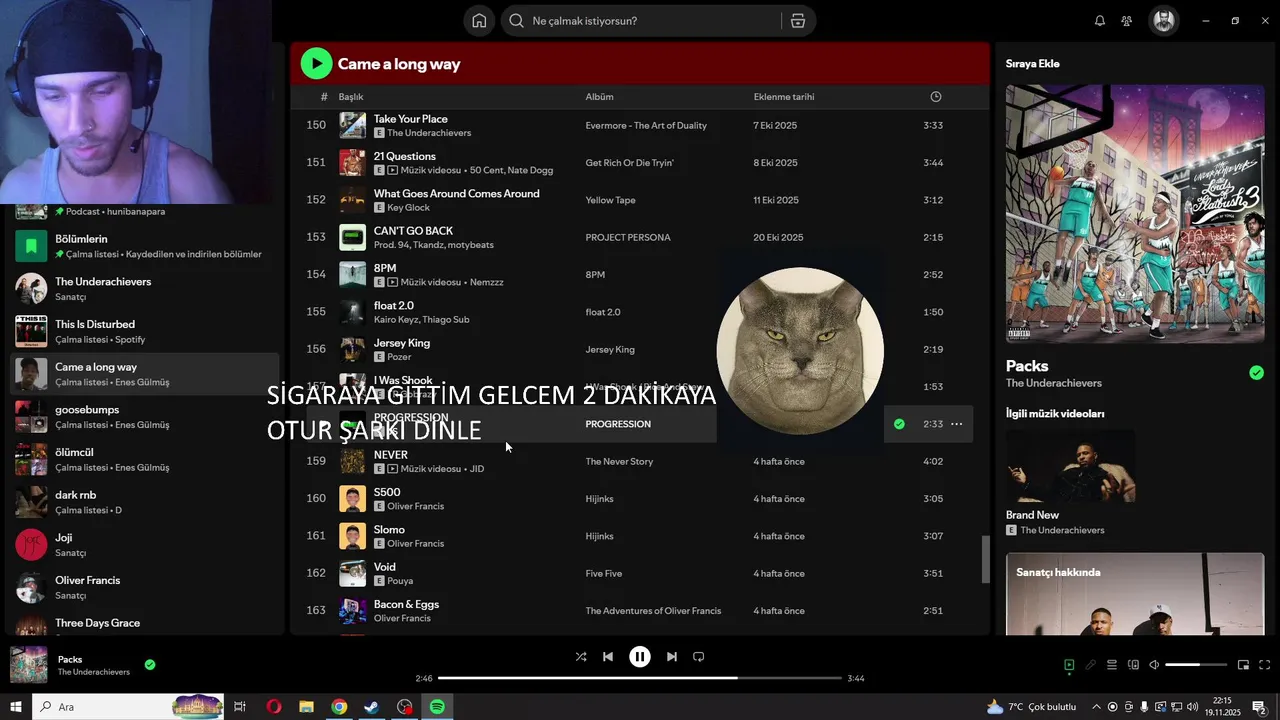Open the user profile avatar menu
This screenshot has height=720, width=1280.
tap(1163, 21)
